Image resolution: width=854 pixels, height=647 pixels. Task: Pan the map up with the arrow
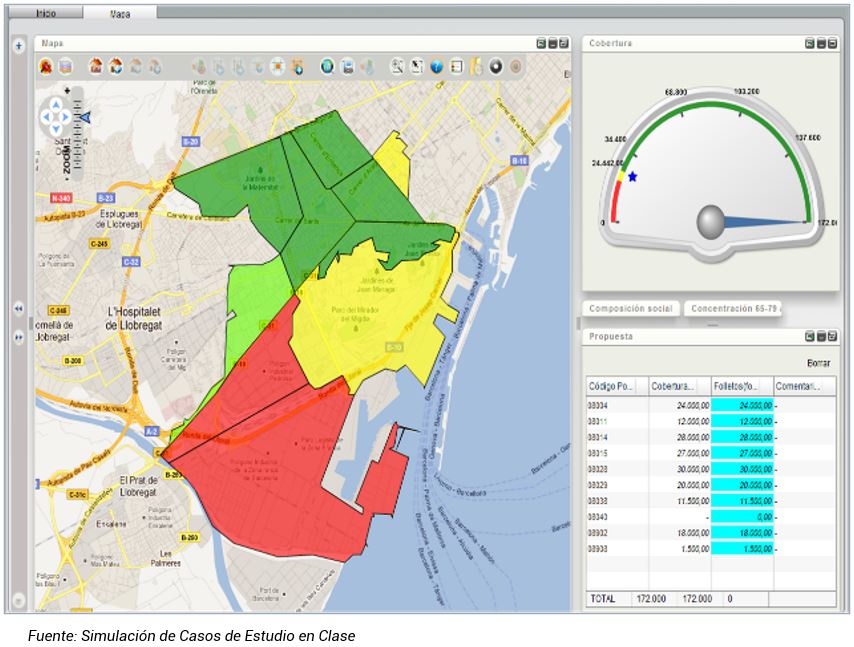[56, 104]
